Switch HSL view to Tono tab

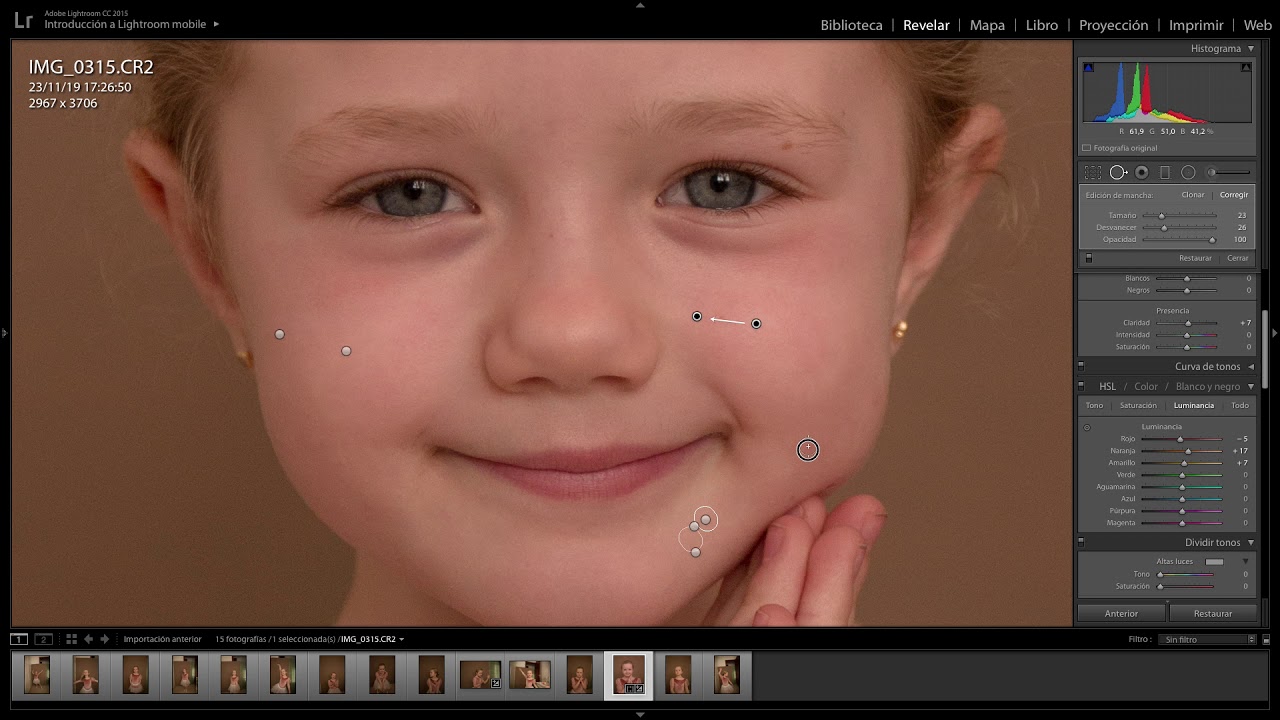1095,406
